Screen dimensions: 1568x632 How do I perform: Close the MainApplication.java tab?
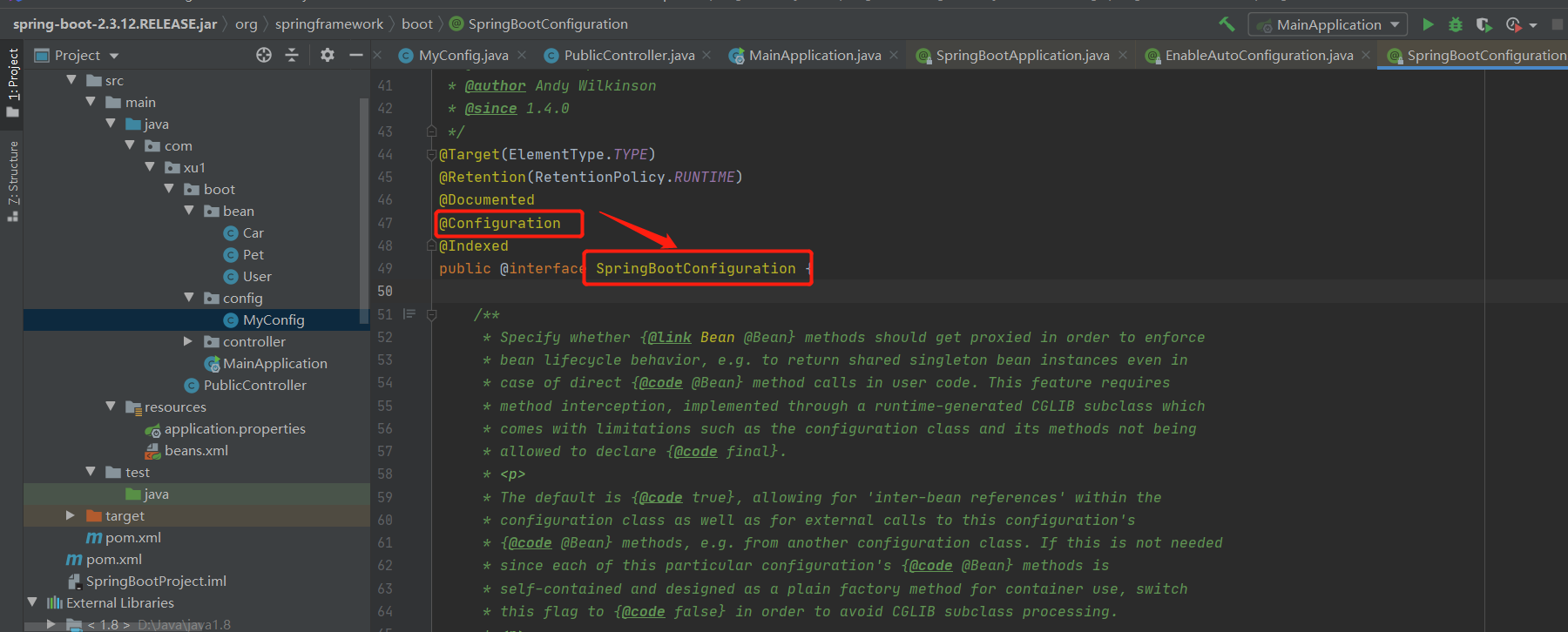(894, 55)
